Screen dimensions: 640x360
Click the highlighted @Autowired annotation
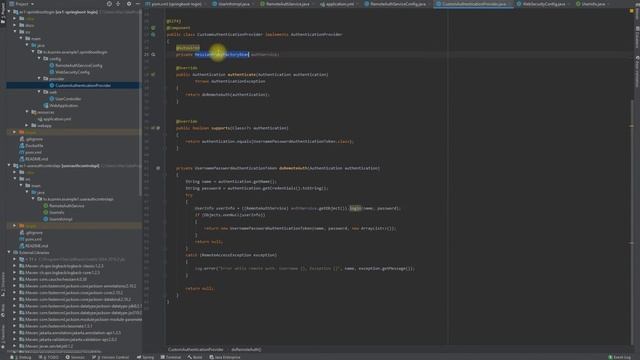pyautogui.click(x=188, y=48)
